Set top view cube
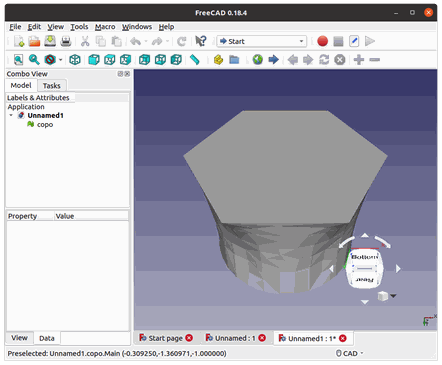This screenshot has height=365, width=442. click(x=110, y=60)
